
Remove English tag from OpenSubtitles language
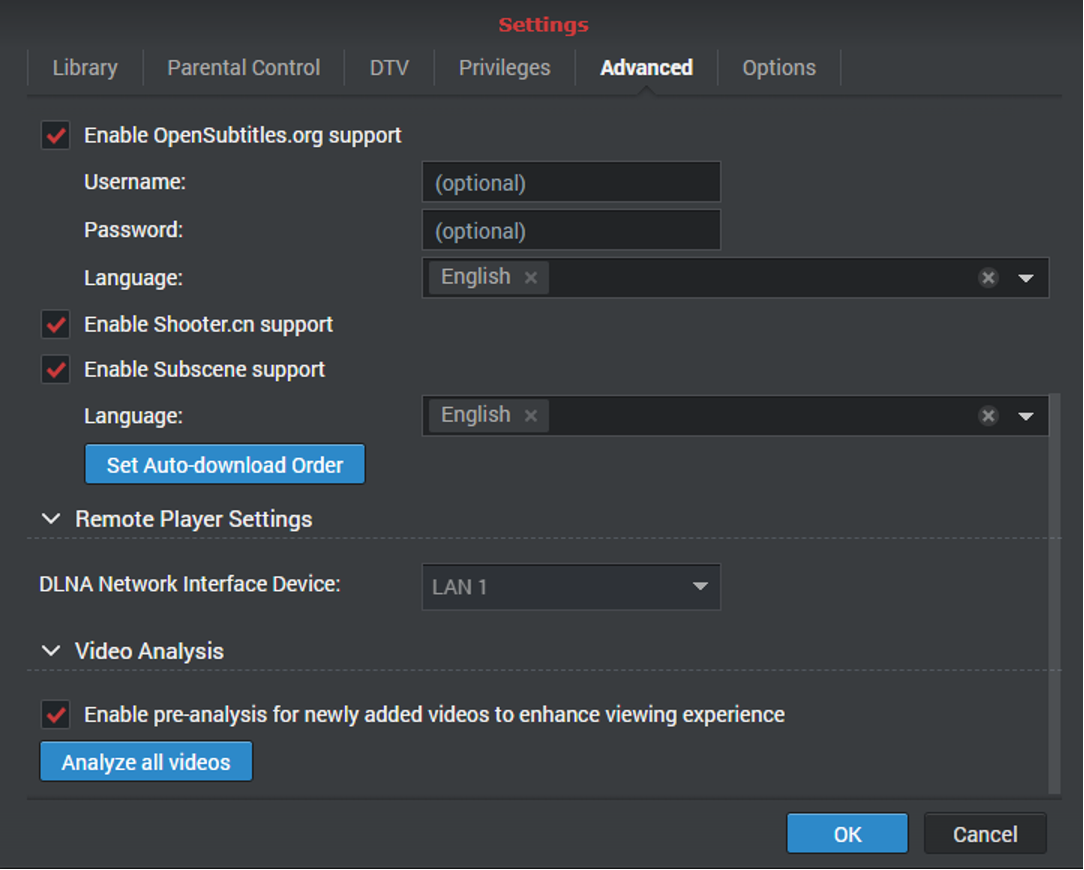tap(531, 277)
